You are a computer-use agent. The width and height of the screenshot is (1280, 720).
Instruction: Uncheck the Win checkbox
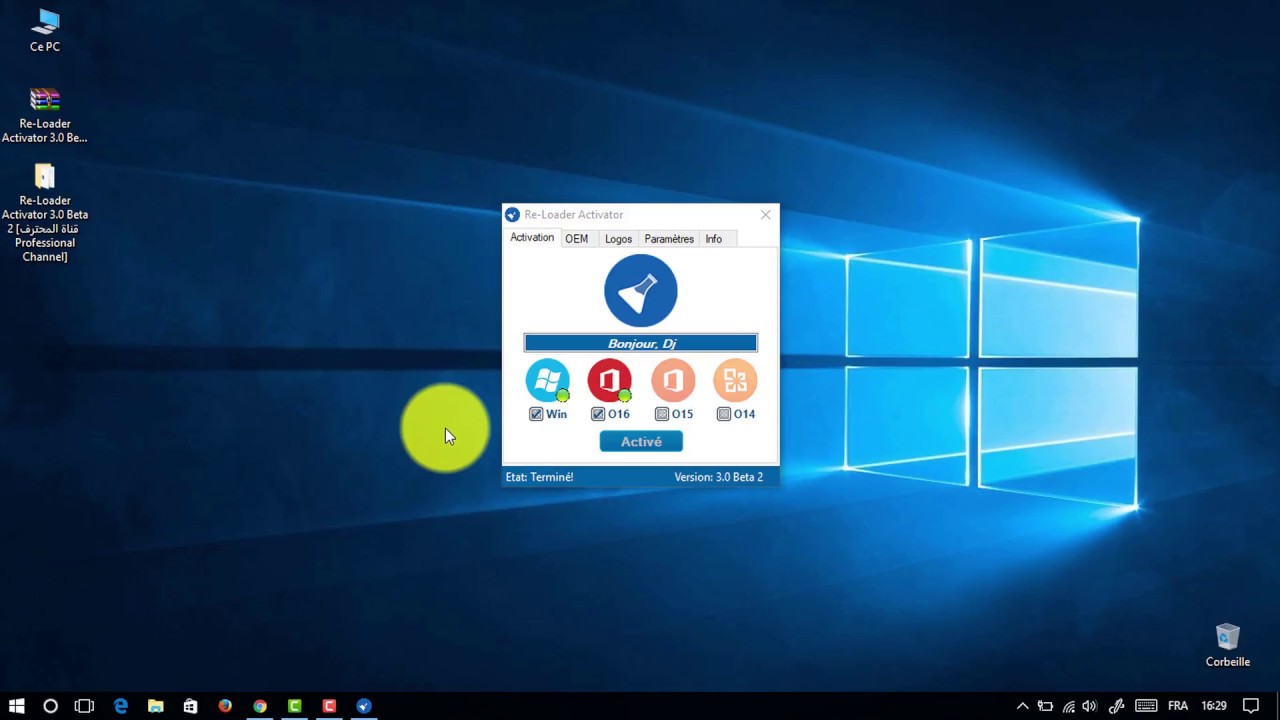tap(536, 414)
